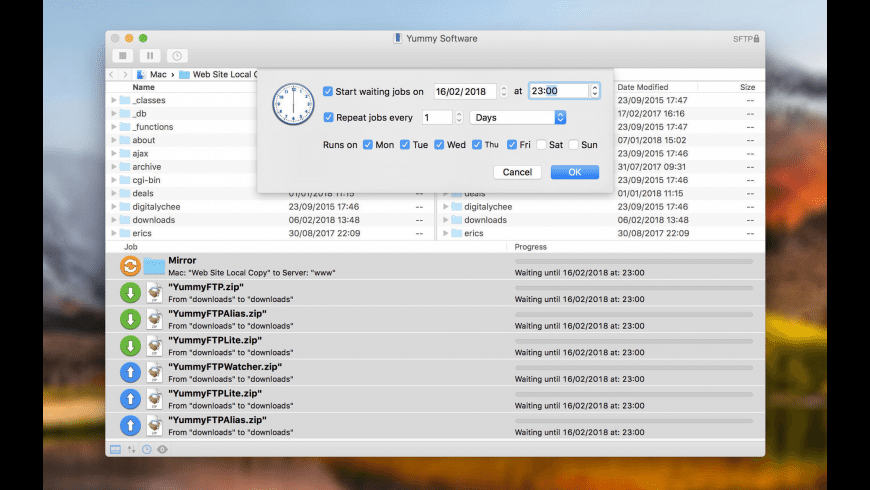Click the eye watcher status bar icon

162,449
